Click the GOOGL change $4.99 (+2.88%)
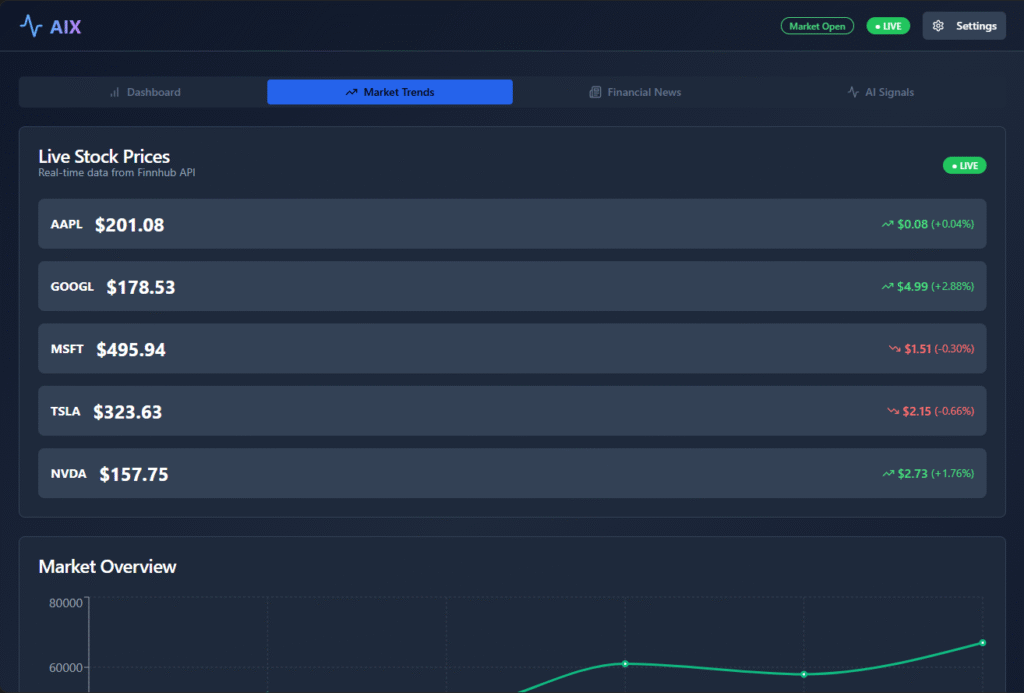Screen dimensions: 1024x693 928,286
